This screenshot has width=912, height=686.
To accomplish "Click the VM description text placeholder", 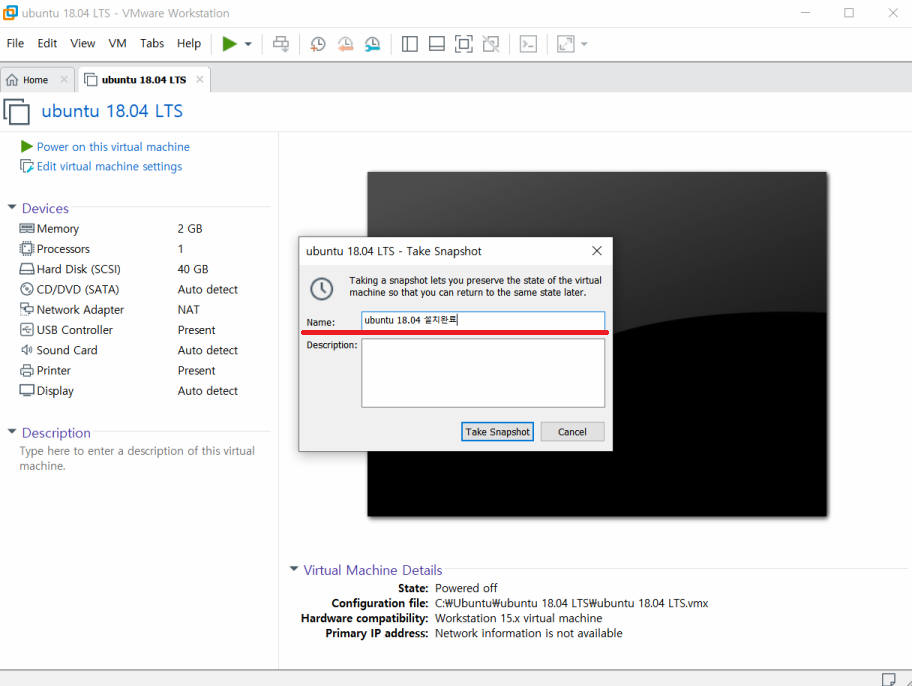I will [x=137, y=458].
